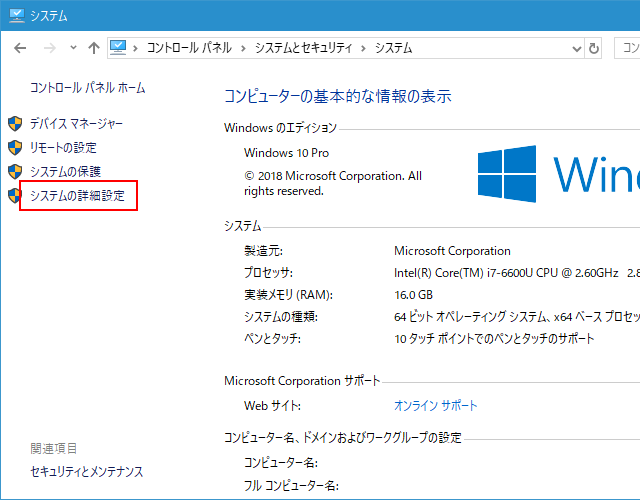Click heading コンピューターの基本的な情報の表示

click(338, 96)
